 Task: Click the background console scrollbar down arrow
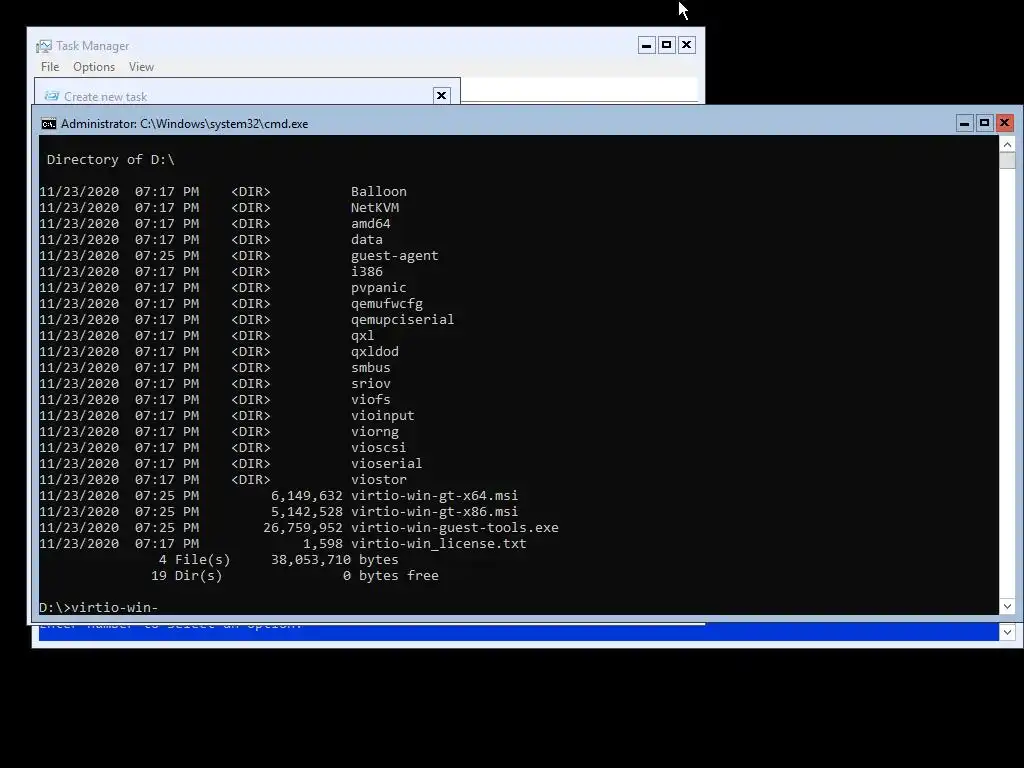[1007, 632]
